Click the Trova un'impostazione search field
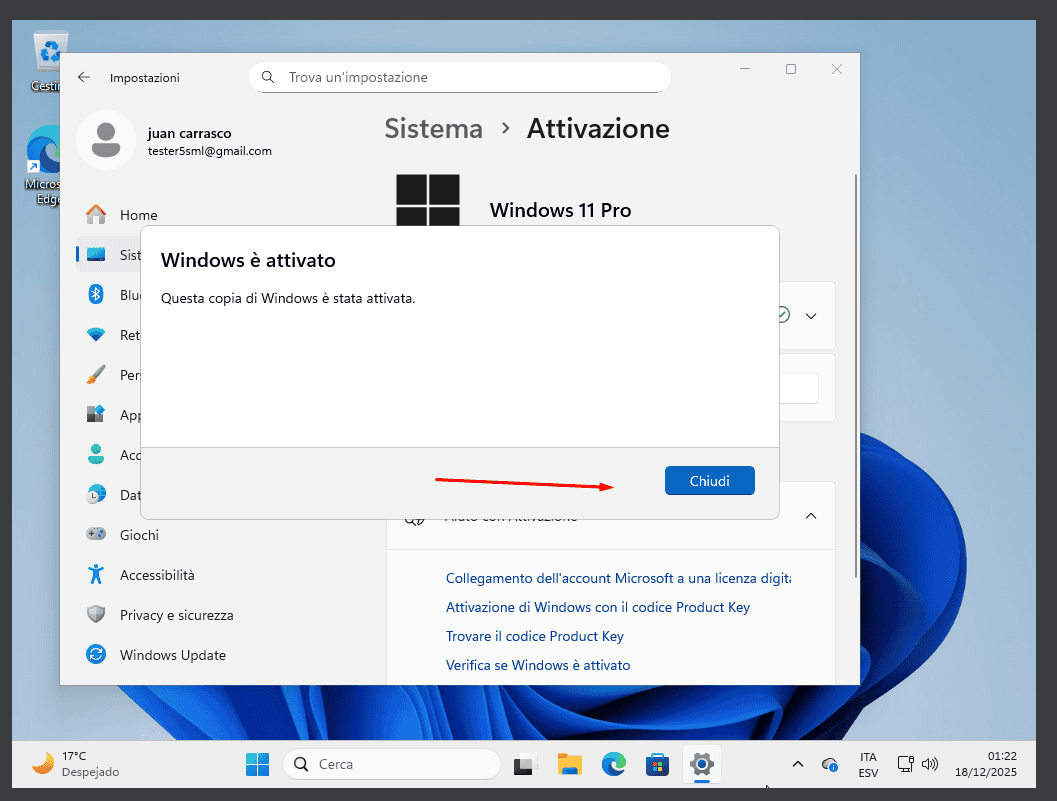Image resolution: width=1057 pixels, height=801 pixels. pyautogui.click(x=460, y=77)
